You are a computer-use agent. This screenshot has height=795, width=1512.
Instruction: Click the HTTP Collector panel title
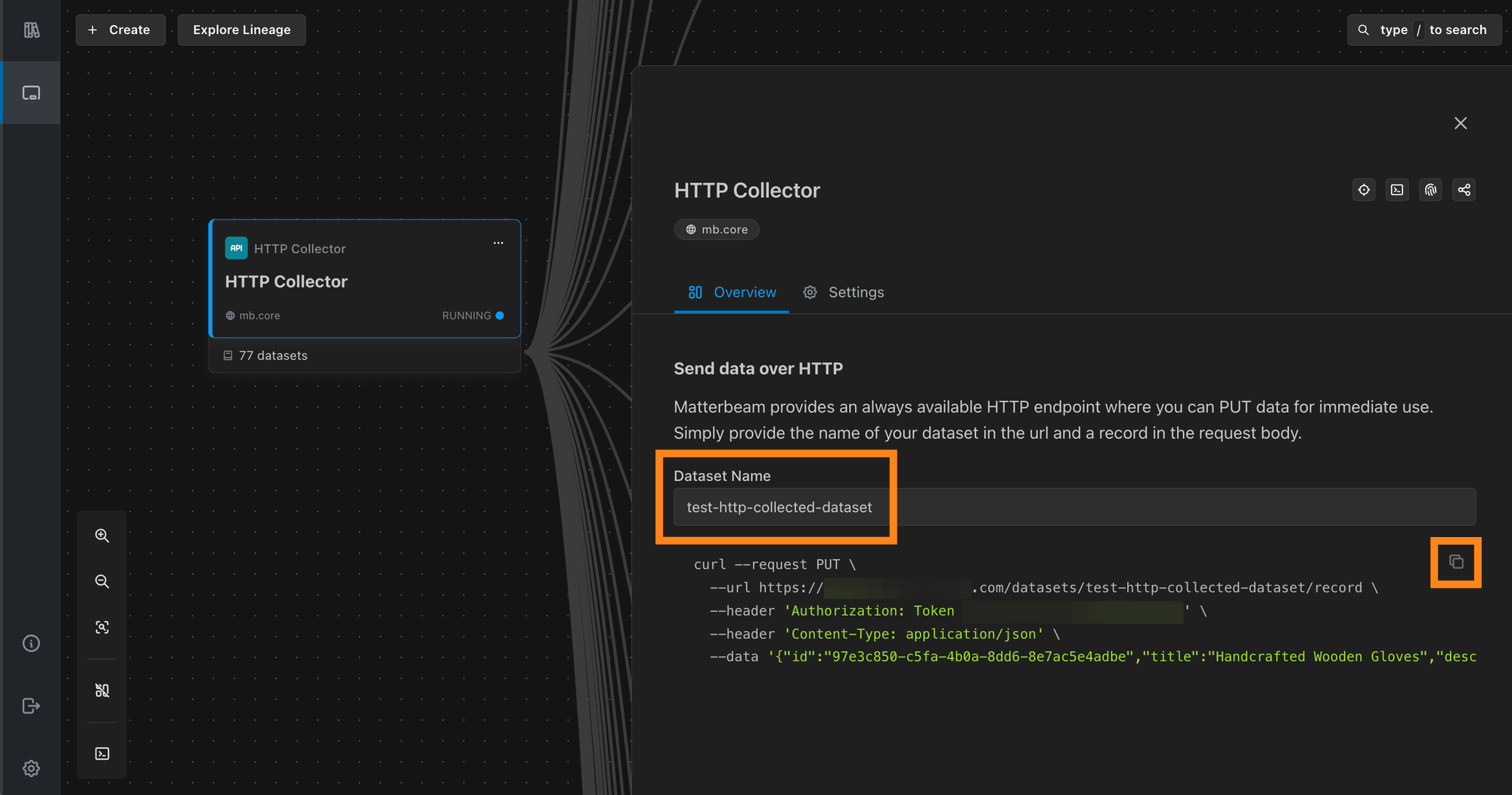pos(747,191)
